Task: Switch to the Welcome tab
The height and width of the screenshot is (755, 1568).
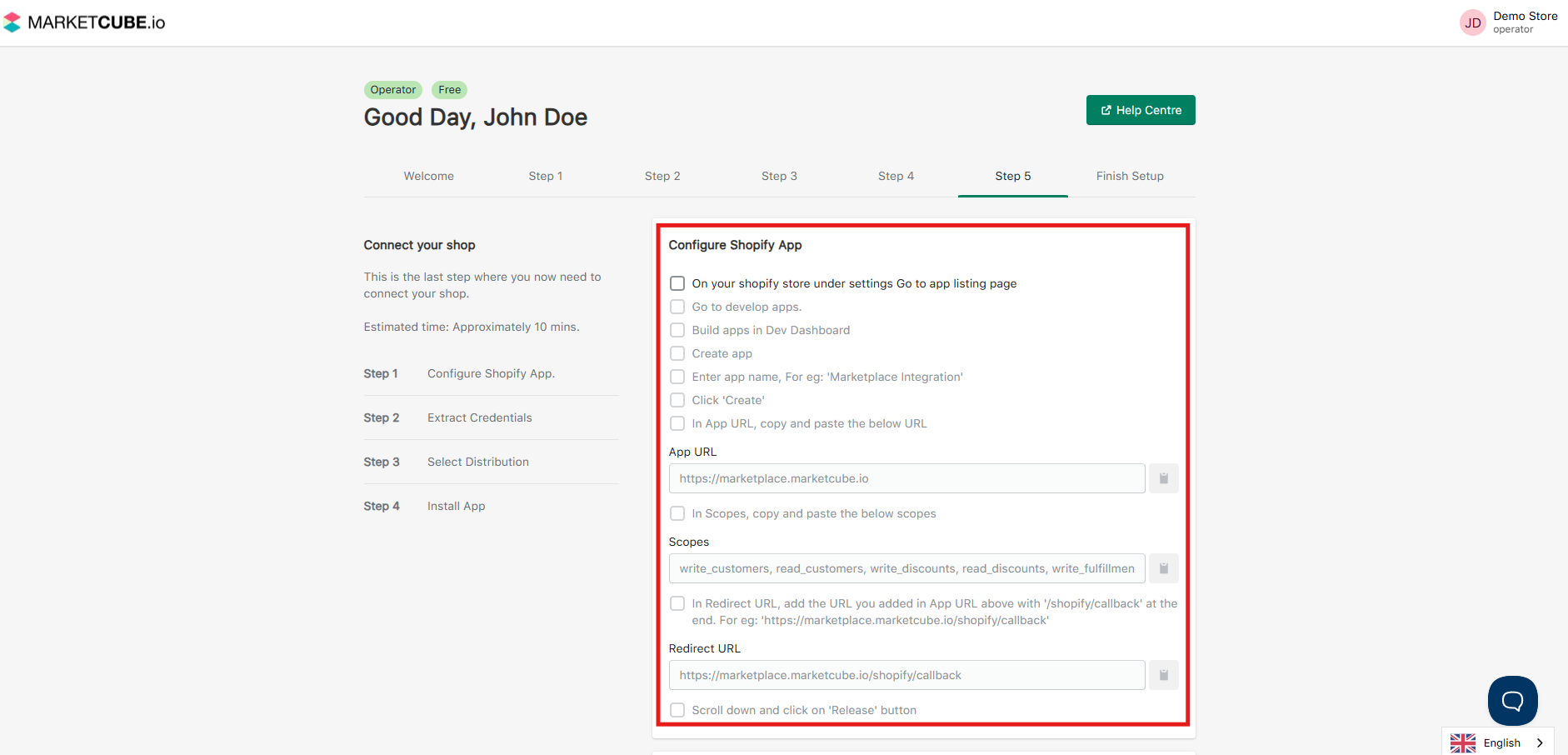Action: pos(429,176)
